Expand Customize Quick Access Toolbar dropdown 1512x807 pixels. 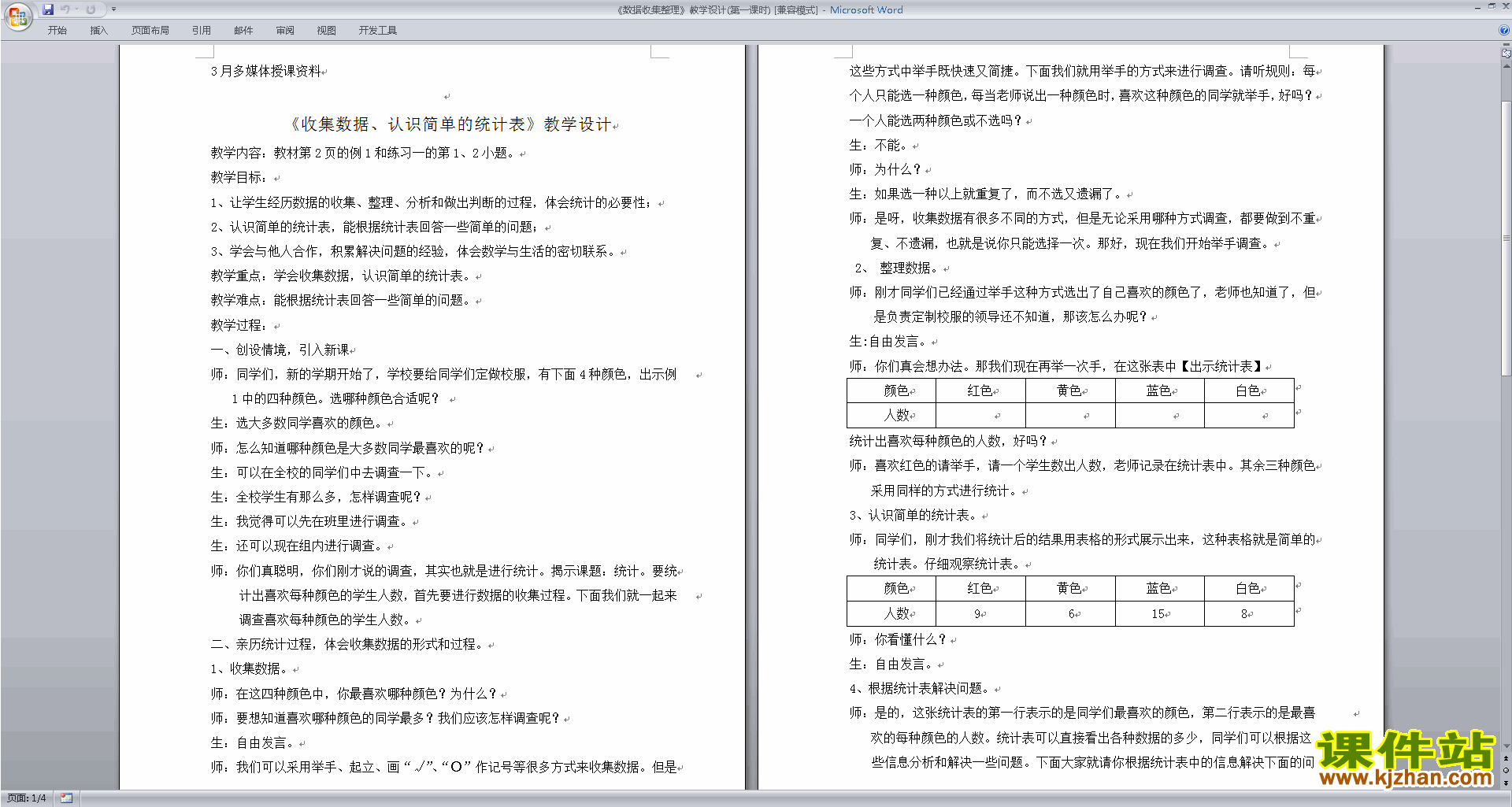tap(113, 9)
